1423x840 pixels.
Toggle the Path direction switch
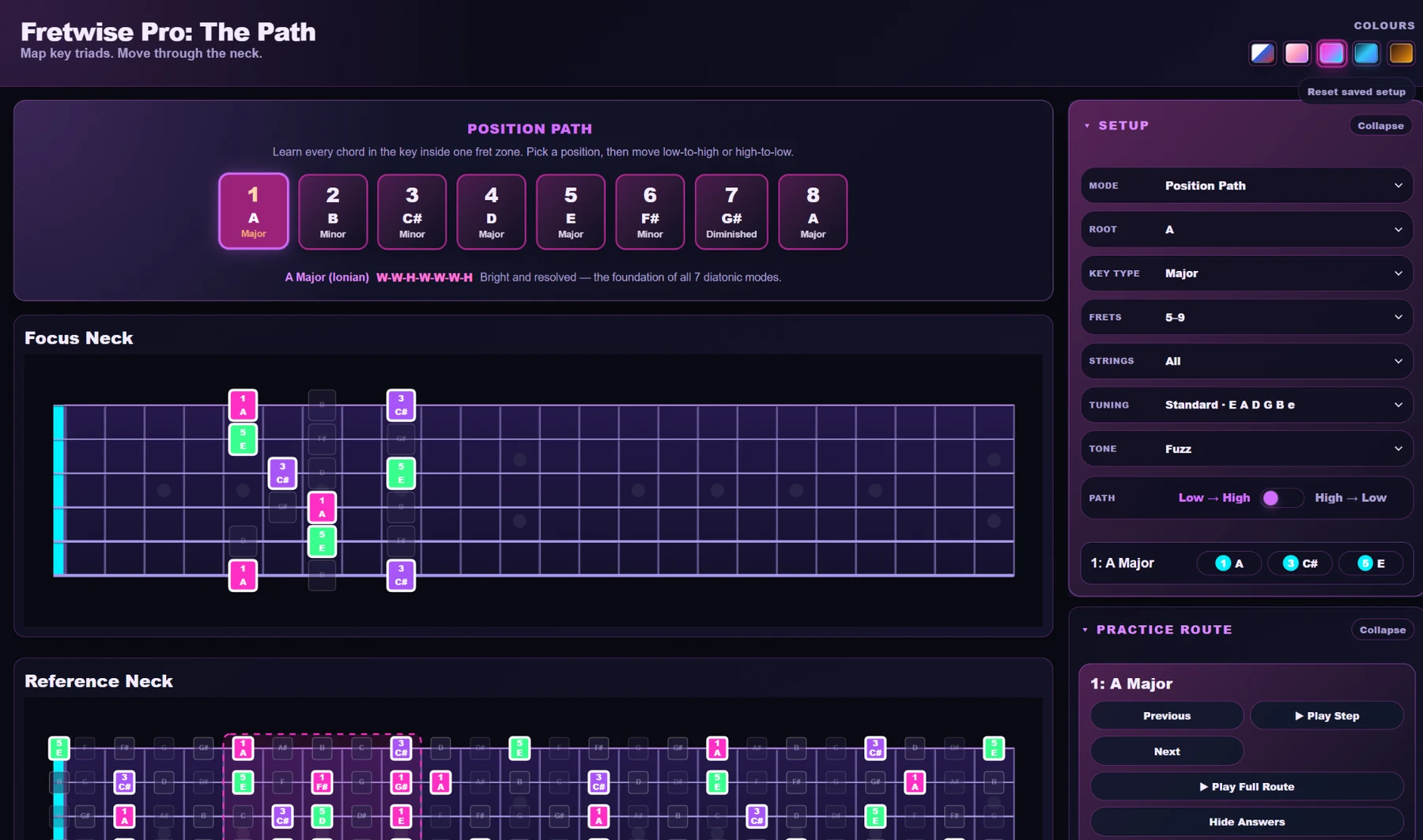pyautogui.click(x=1281, y=498)
